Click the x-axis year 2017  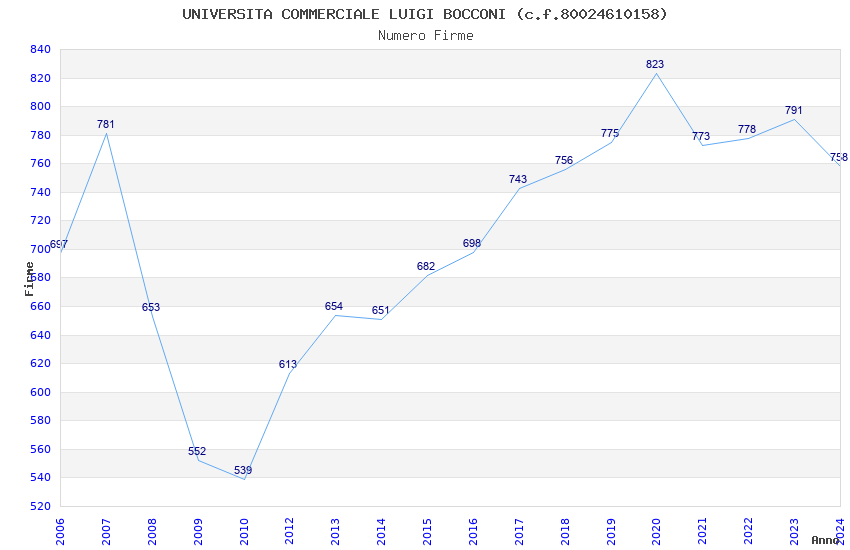pos(519,531)
